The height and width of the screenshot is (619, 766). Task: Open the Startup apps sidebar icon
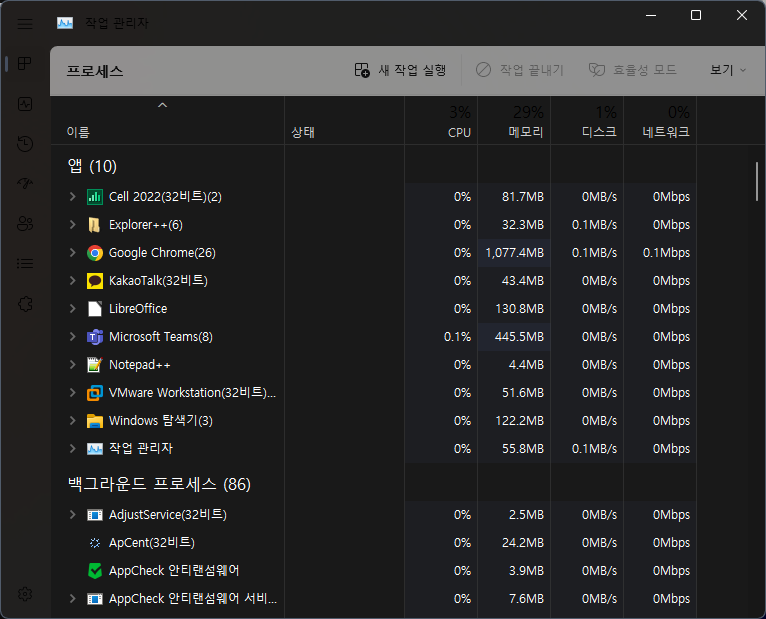coord(25,183)
